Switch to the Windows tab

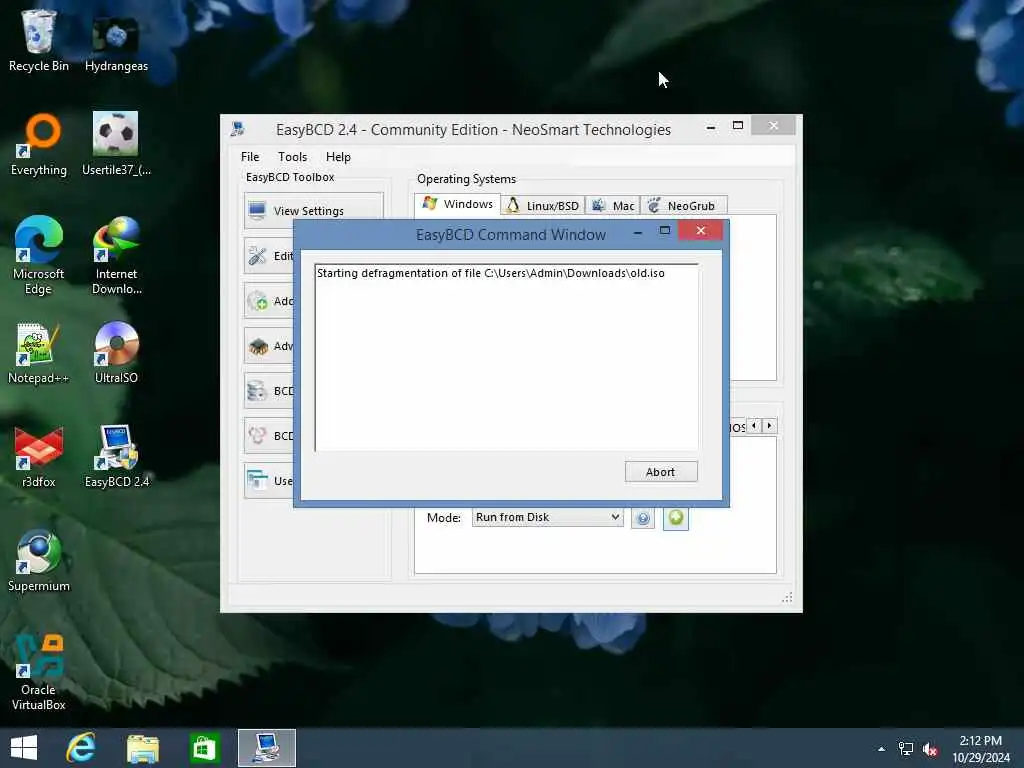pyautogui.click(x=458, y=204)
